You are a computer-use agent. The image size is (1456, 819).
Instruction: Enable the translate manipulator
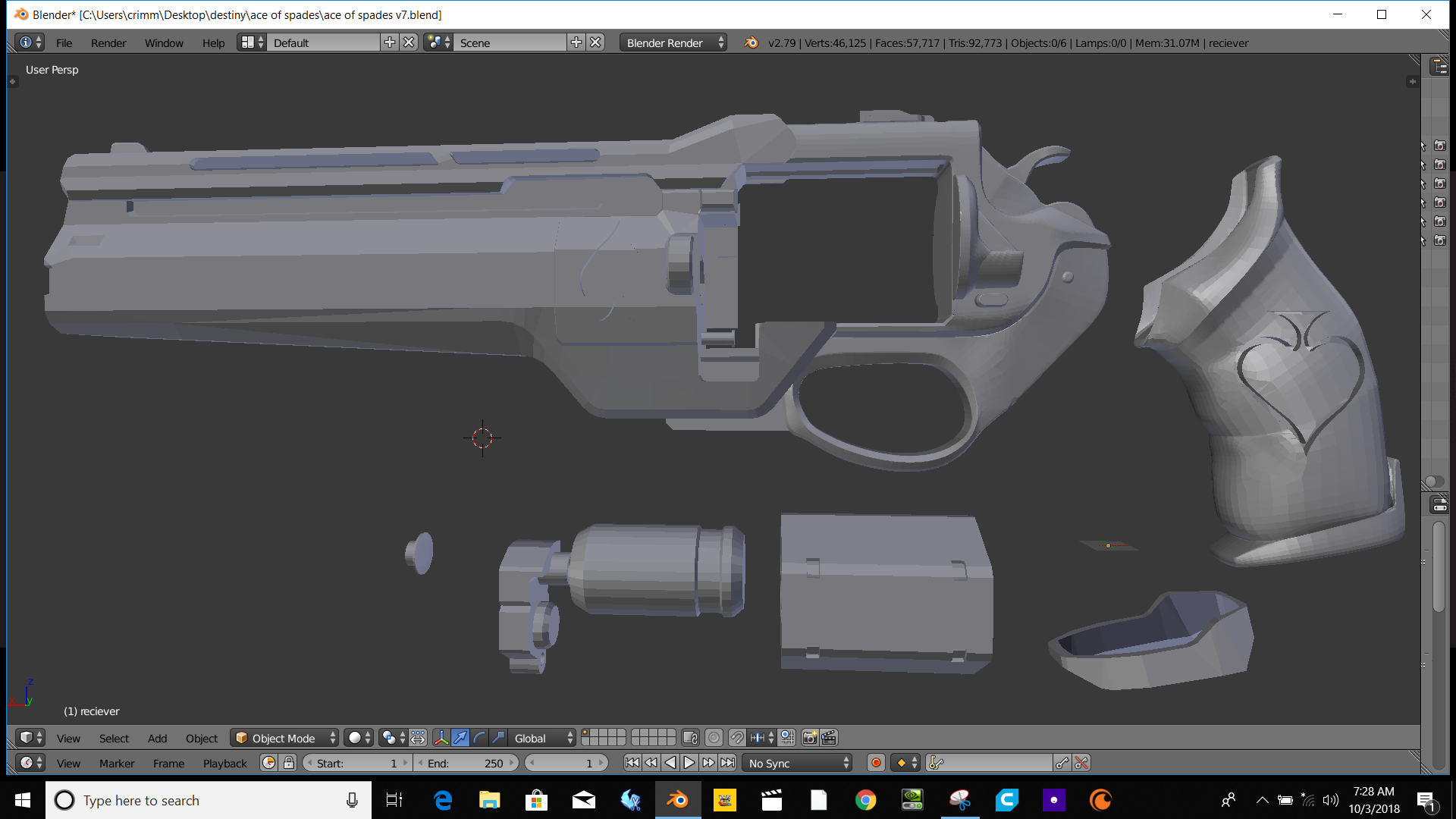[460, 738]
